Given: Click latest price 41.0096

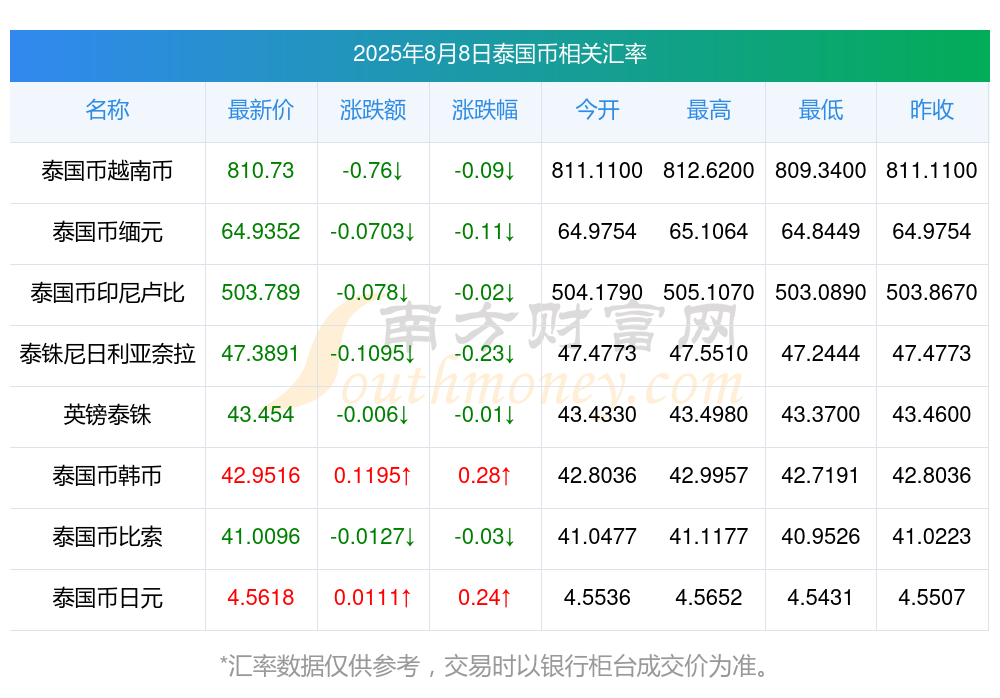Looking at the screenshot, I should tap(261, 537).
